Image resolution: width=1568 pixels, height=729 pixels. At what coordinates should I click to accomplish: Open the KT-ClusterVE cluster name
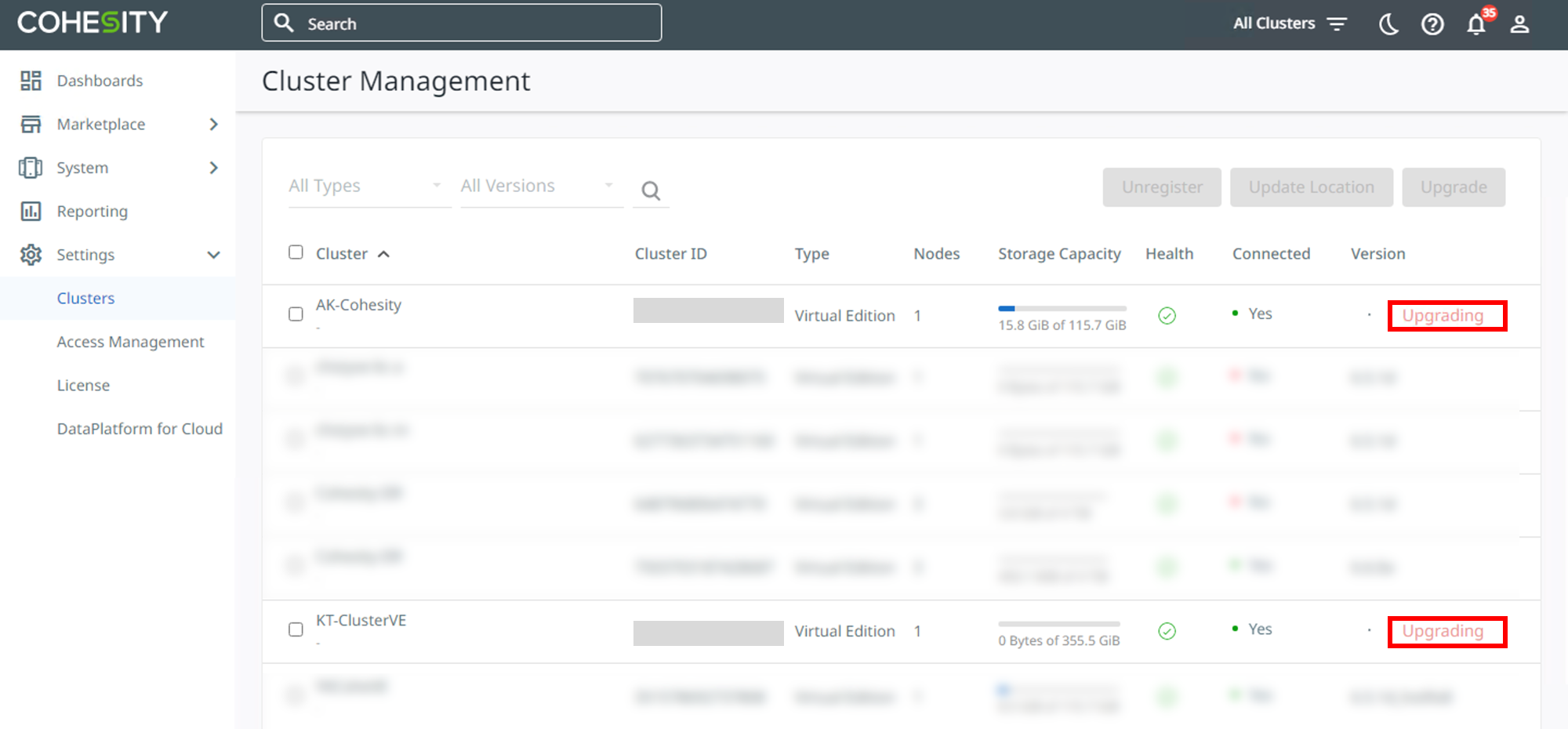pyautogui.click(x=361, y=620)
